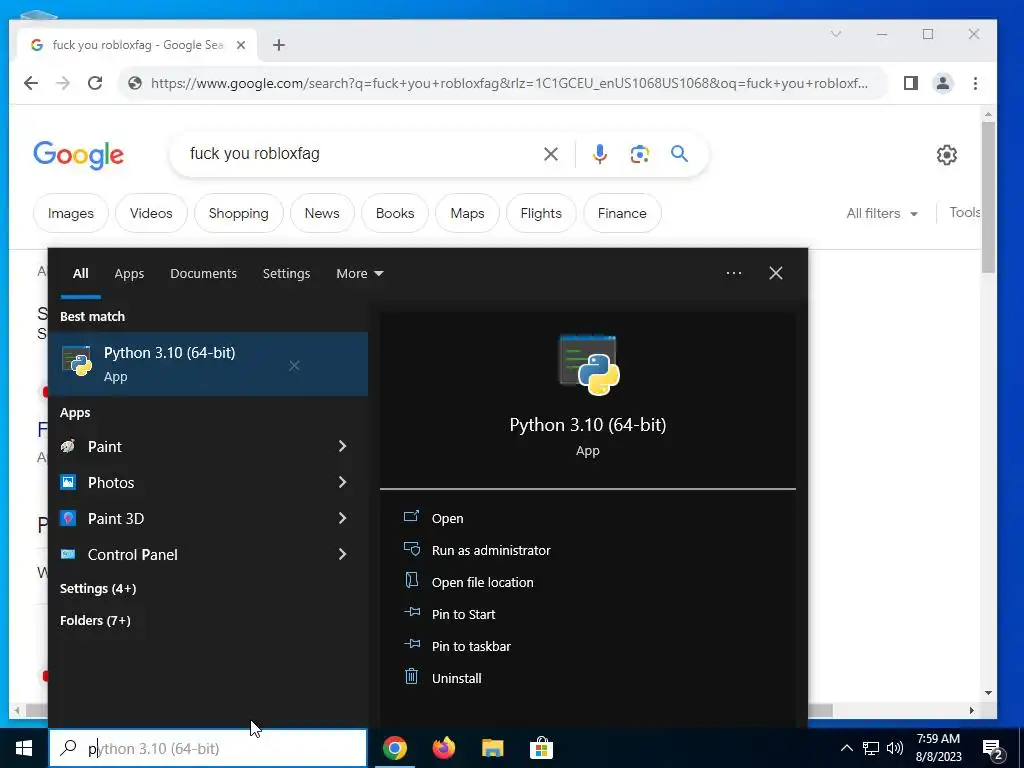Close the Windows search panel

776,273
